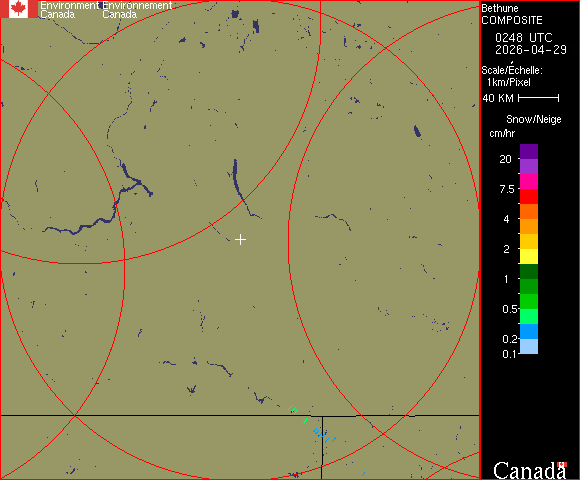Select the red 7.5 cm/hr legend swatch
This screenshot has height=480, width=580.
pyautogui.click(x=529, y=196)
